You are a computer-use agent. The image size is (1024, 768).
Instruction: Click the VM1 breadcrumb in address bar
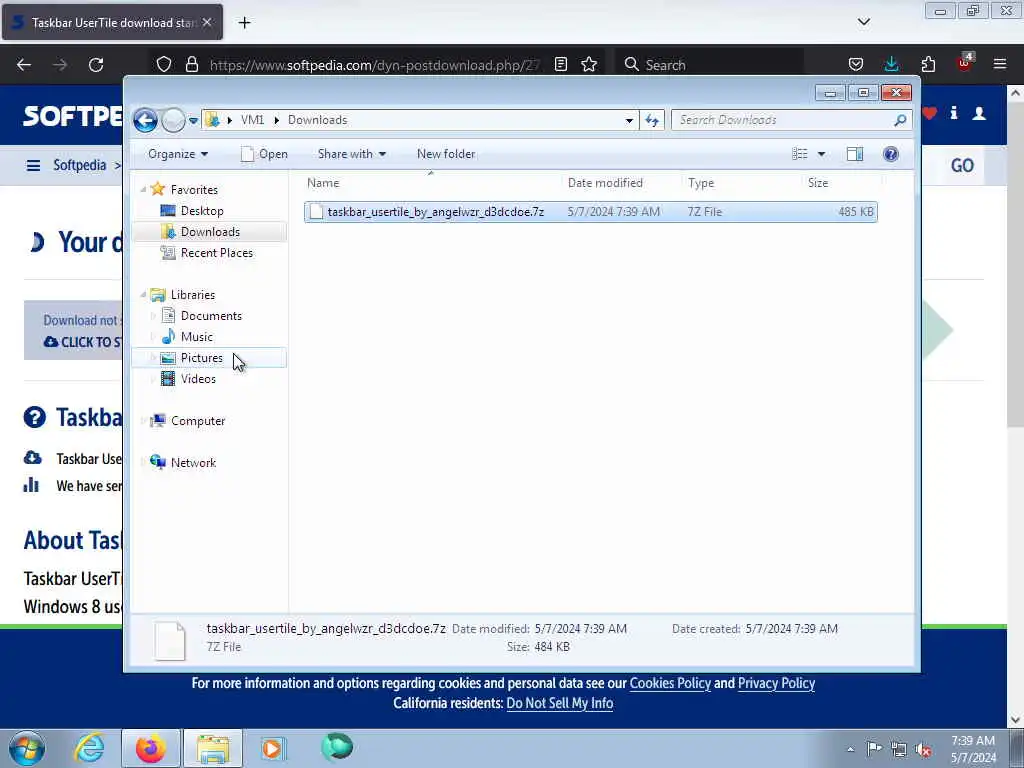252,120
